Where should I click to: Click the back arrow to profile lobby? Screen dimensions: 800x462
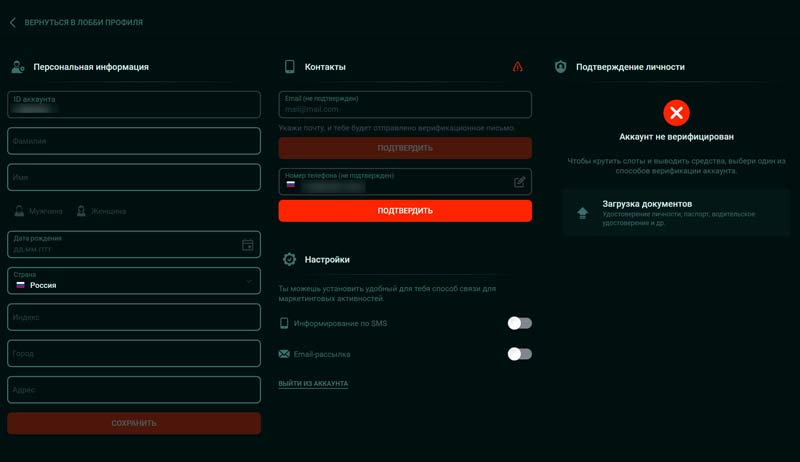(12, 22)
